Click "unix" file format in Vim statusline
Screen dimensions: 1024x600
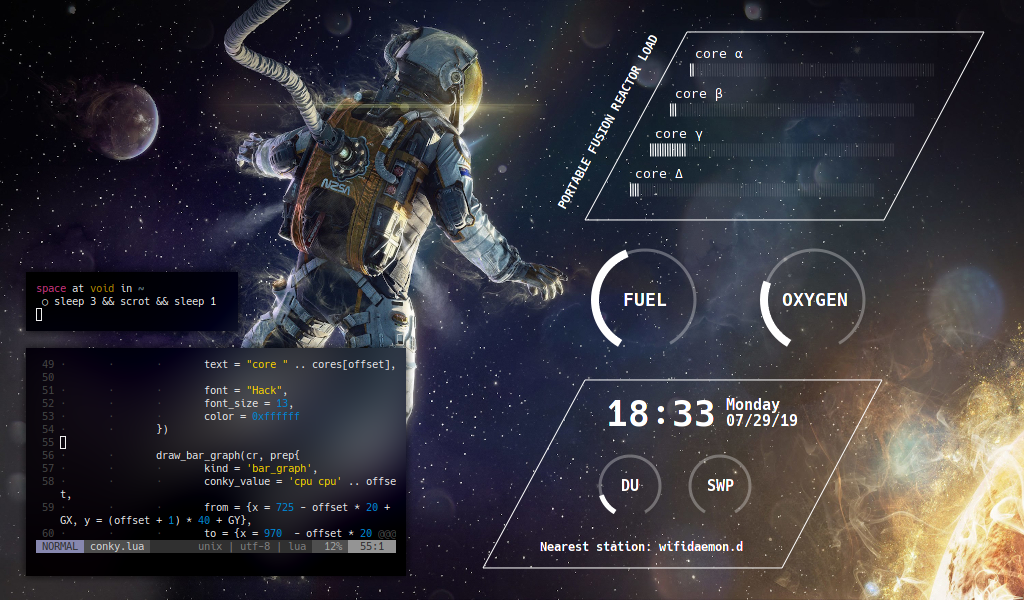(x=210, y=546)
